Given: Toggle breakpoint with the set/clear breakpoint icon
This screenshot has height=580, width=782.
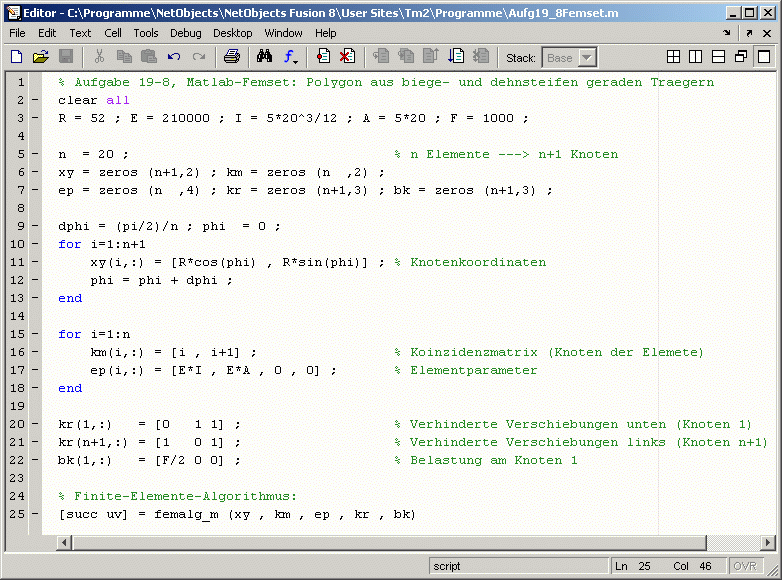Looking at the screenshot, I should tap(322, 57).
